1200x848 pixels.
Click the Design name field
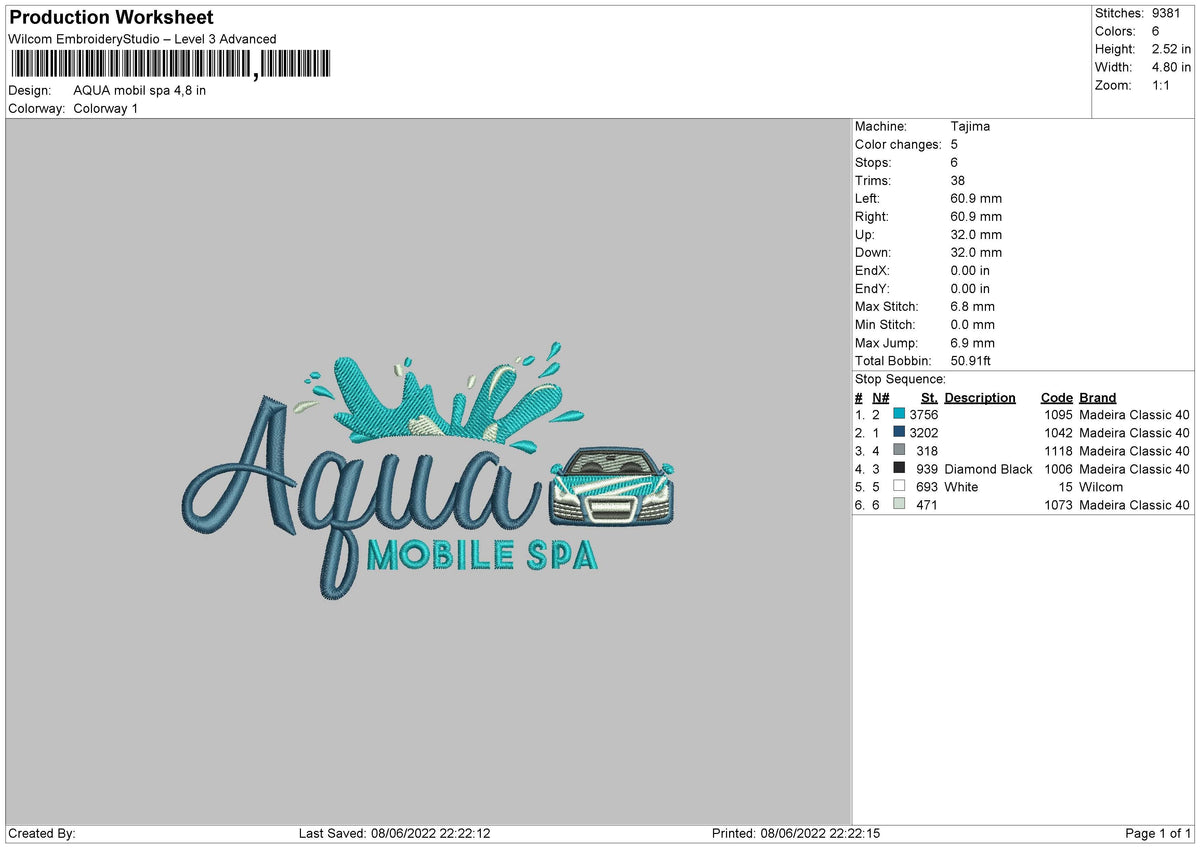coord(140,89)
